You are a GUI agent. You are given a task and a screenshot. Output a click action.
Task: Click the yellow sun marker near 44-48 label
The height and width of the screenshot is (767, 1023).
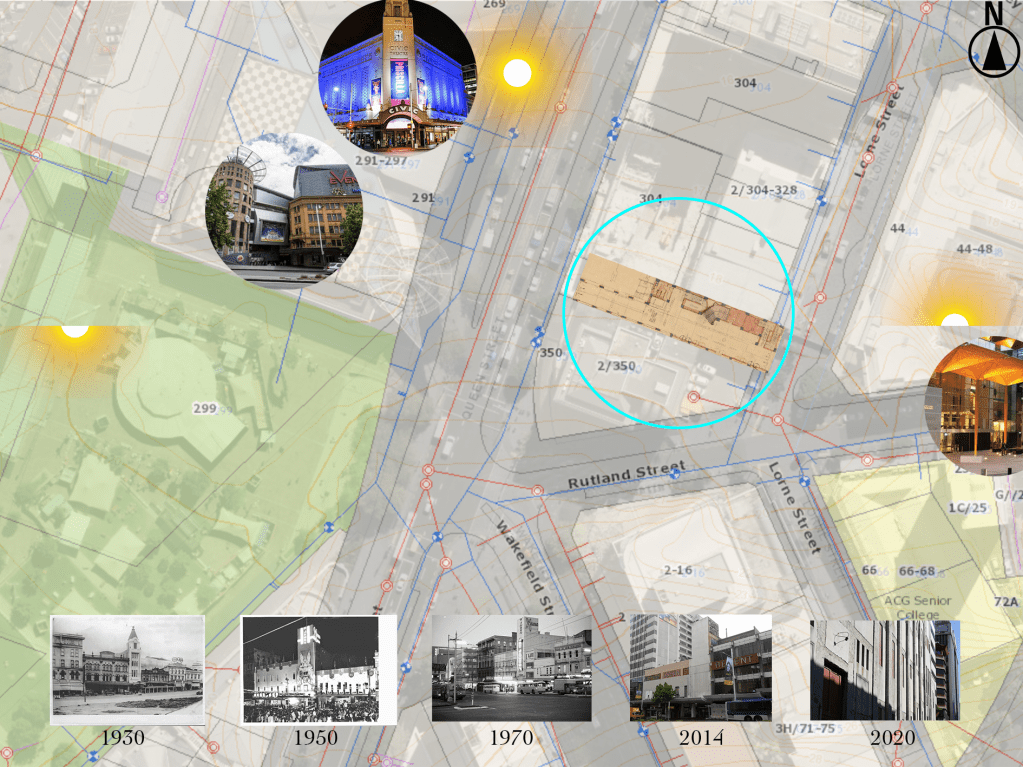[955, 320]
